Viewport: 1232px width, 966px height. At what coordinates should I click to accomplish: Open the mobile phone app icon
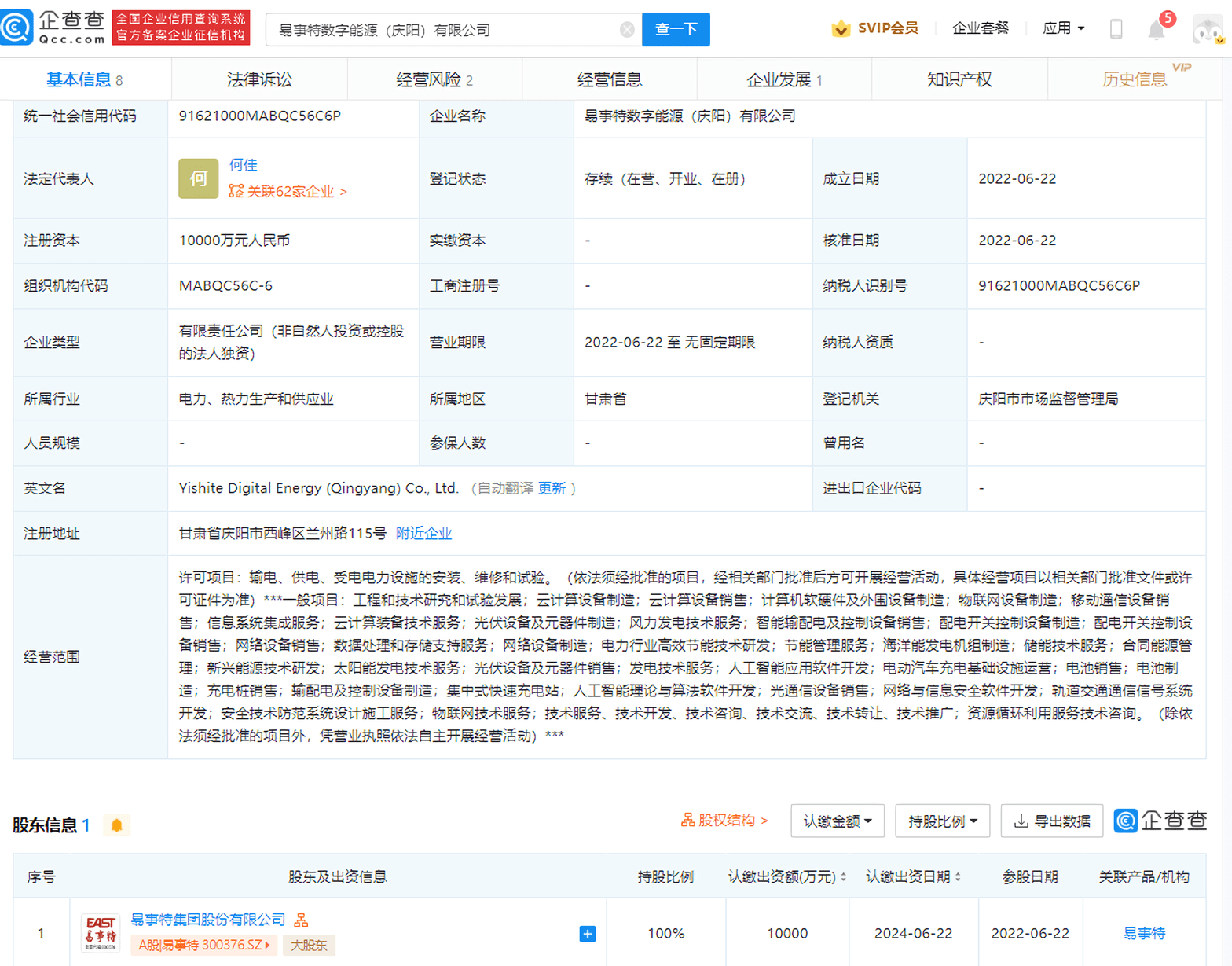[1116, 29]
